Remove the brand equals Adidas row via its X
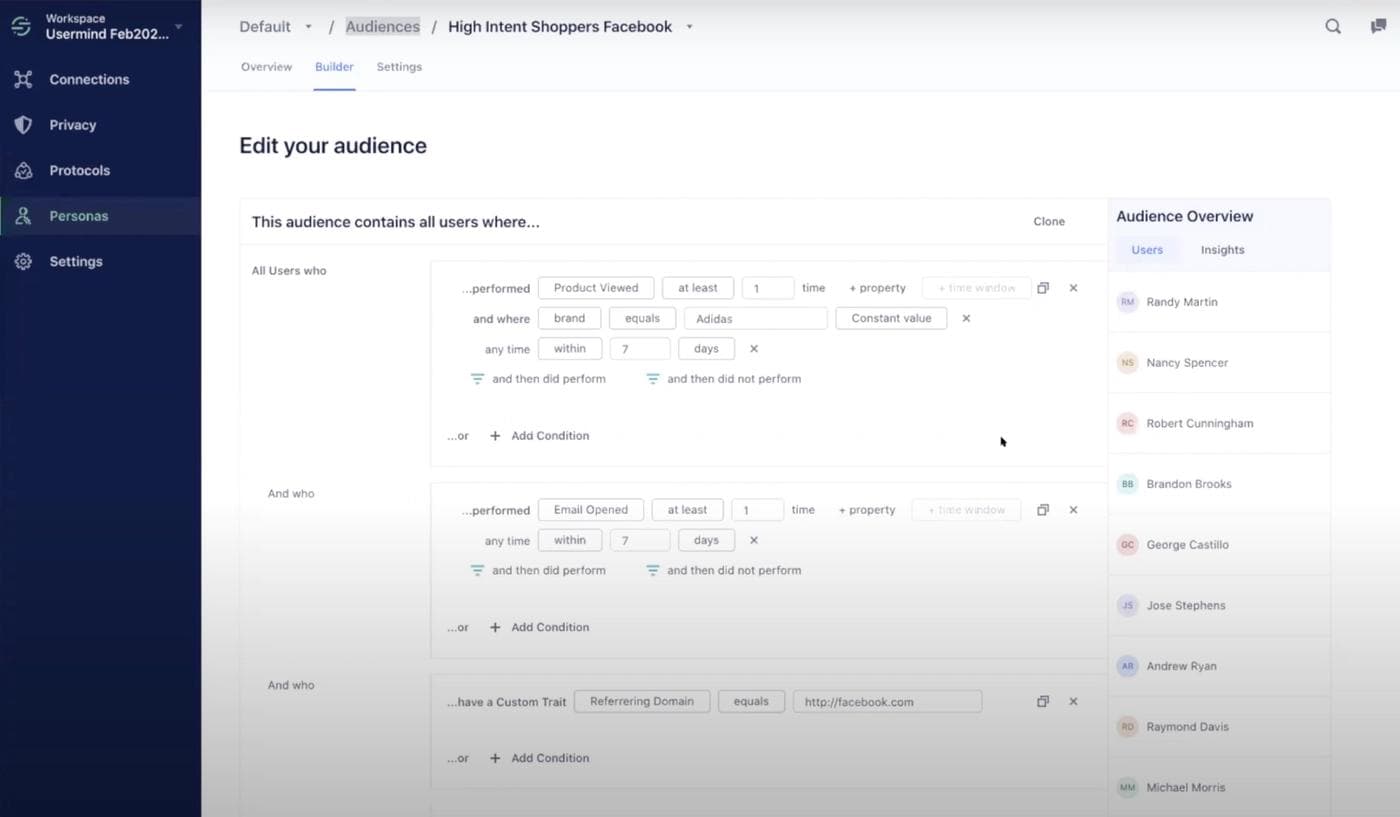 [x=965, y=318]
